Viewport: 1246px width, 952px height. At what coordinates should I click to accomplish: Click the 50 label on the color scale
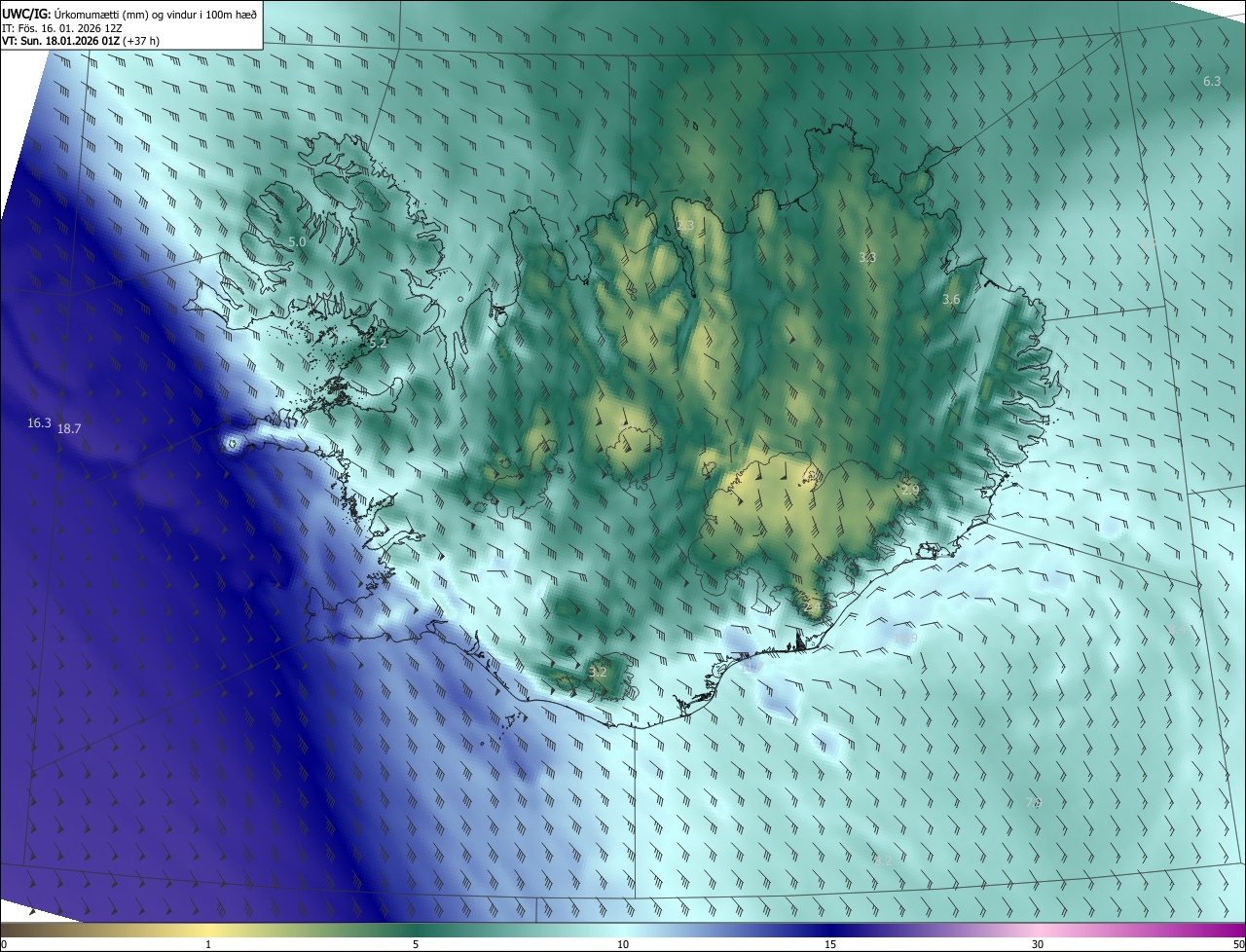pos(1238,945)
